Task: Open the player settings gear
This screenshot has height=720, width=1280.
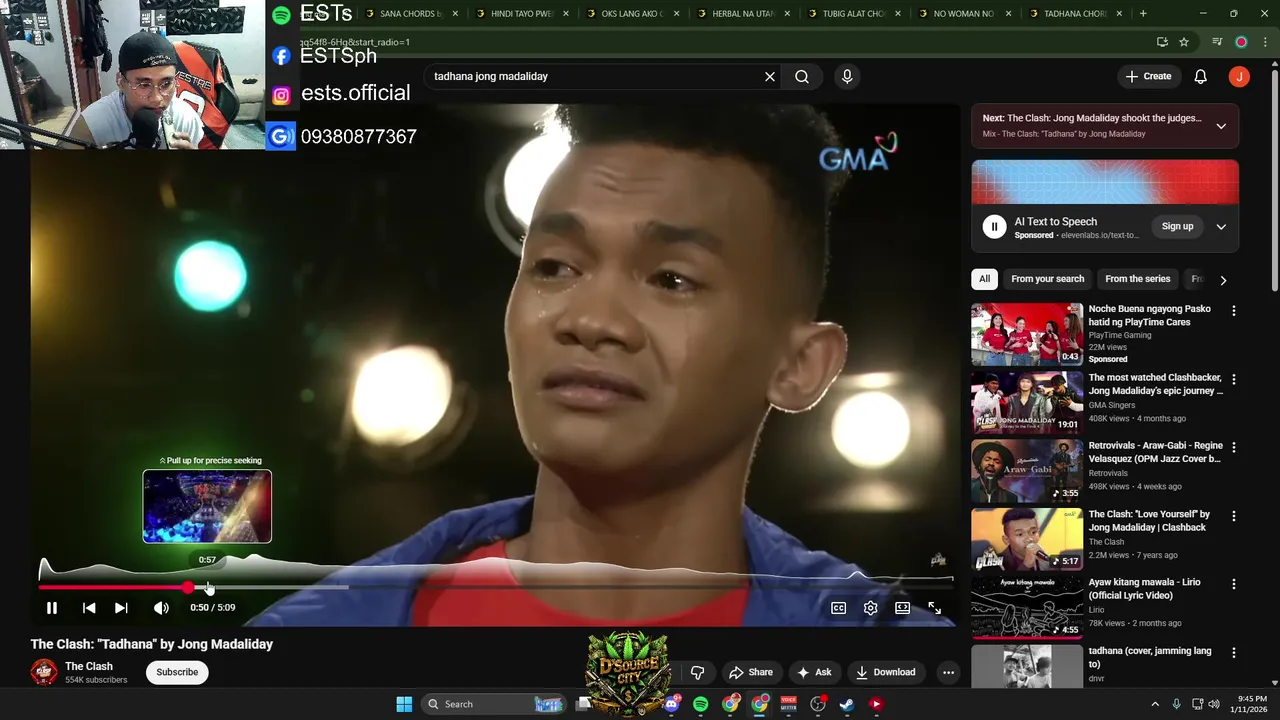Action: [871, 608]
